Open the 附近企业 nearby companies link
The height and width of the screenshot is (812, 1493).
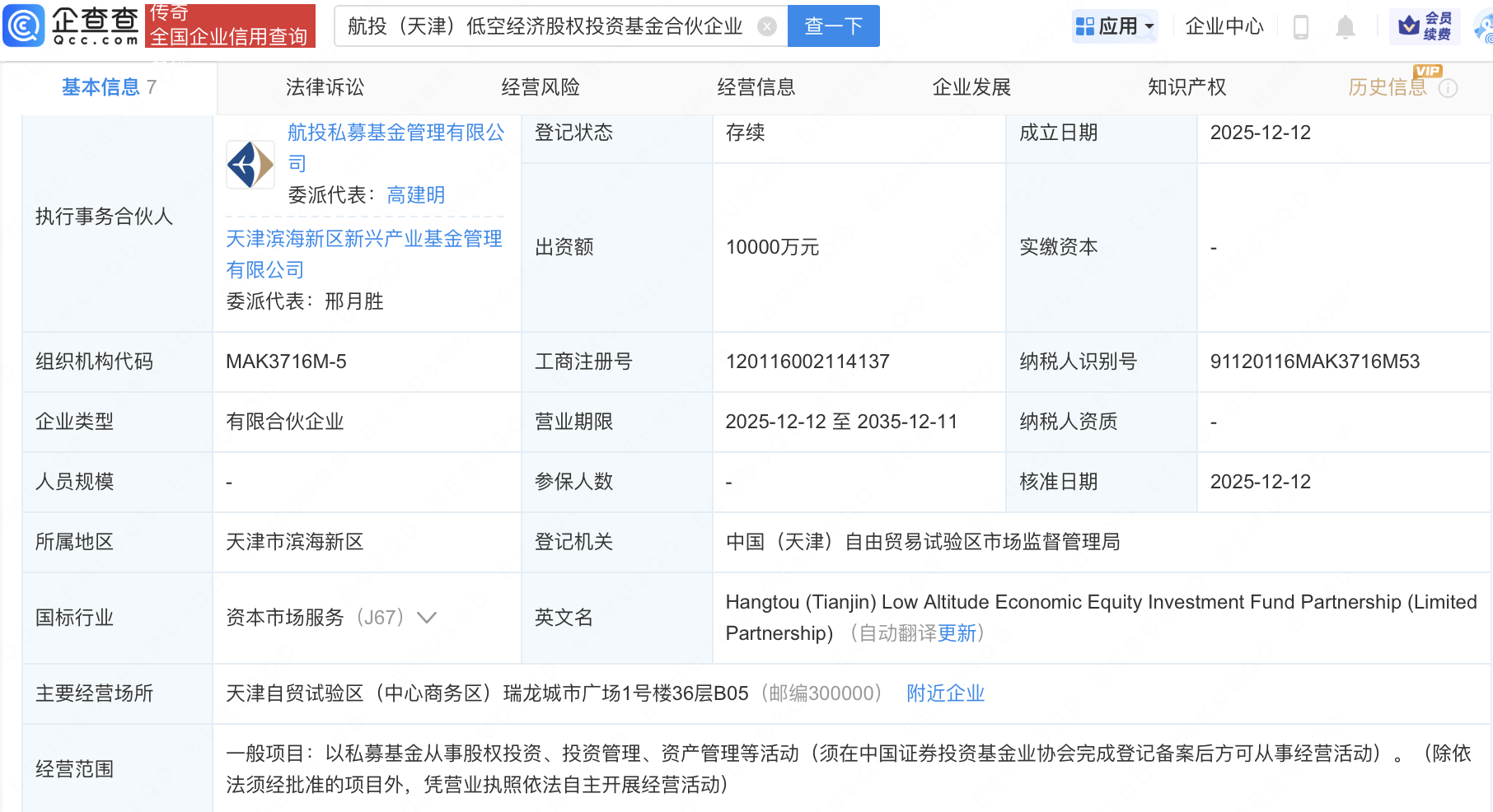(x=945, y=693)
